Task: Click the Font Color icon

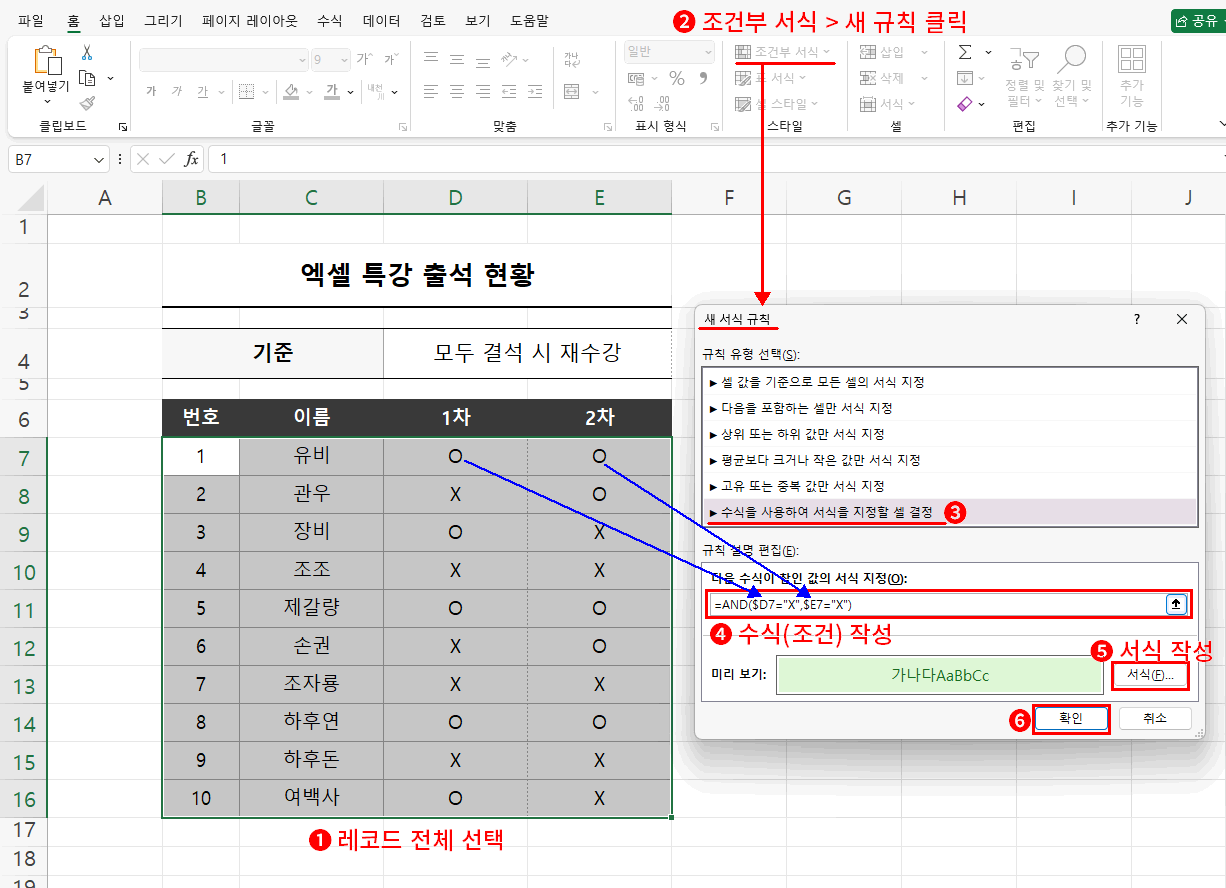Action: point(333,91)
